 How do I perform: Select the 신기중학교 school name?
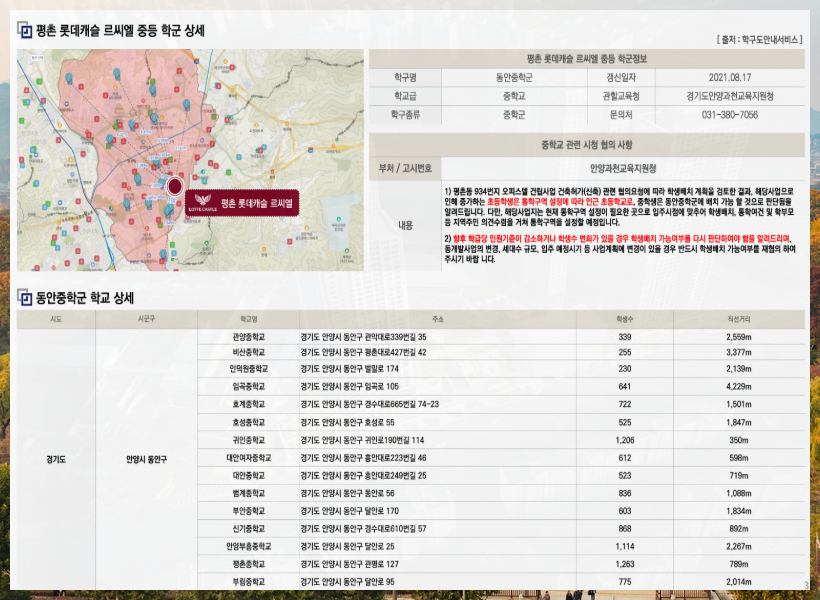pyautogui.click(x=248, y=529)
